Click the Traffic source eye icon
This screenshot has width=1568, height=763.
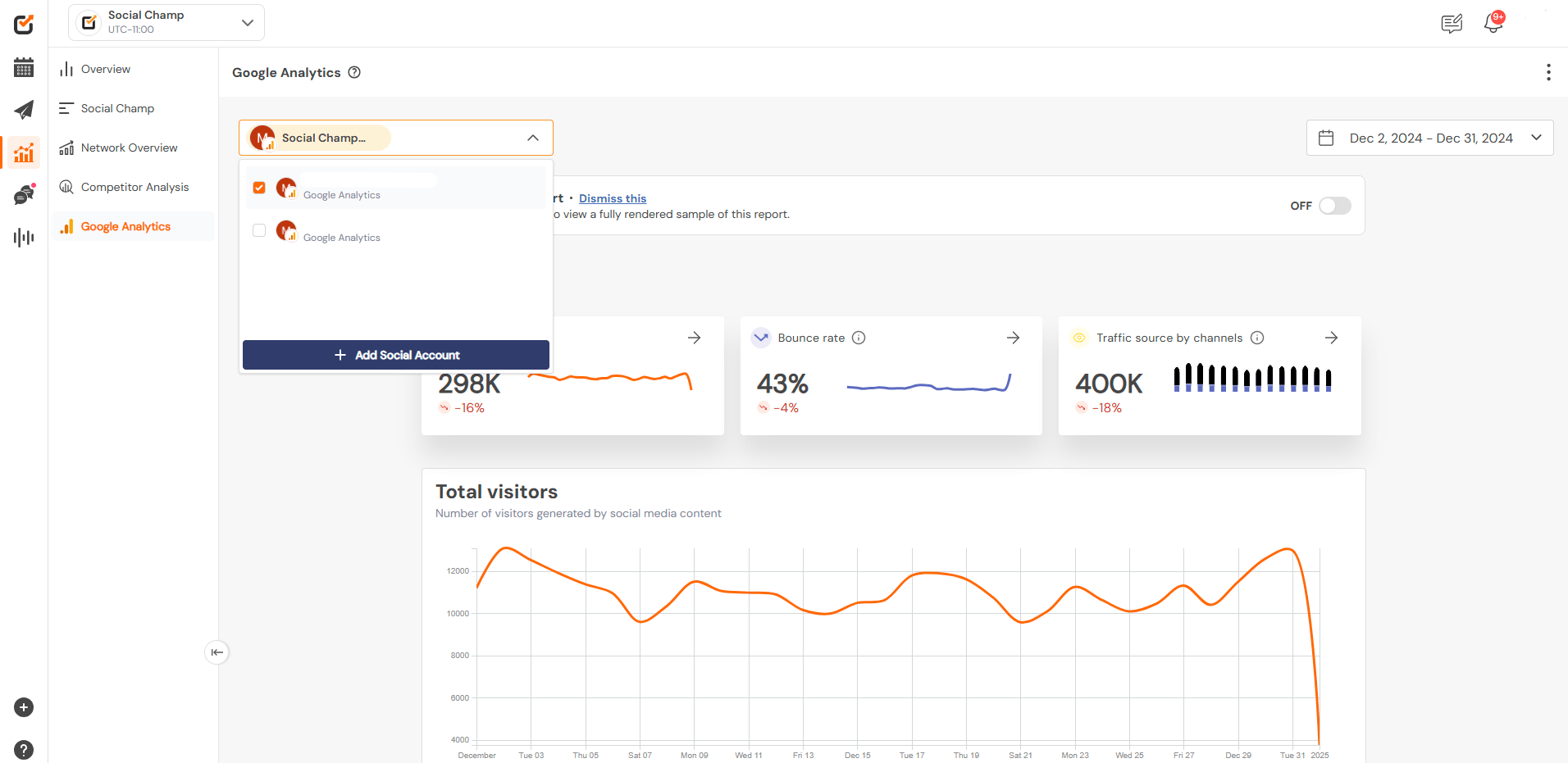[1079, 338]
